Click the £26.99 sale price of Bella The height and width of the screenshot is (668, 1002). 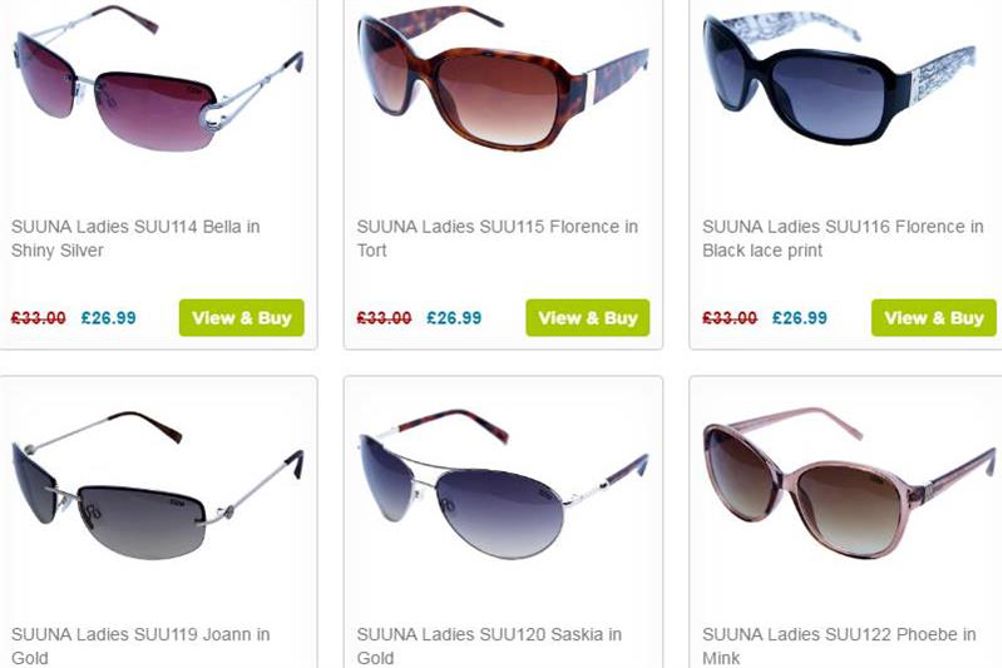click(109, 318)
